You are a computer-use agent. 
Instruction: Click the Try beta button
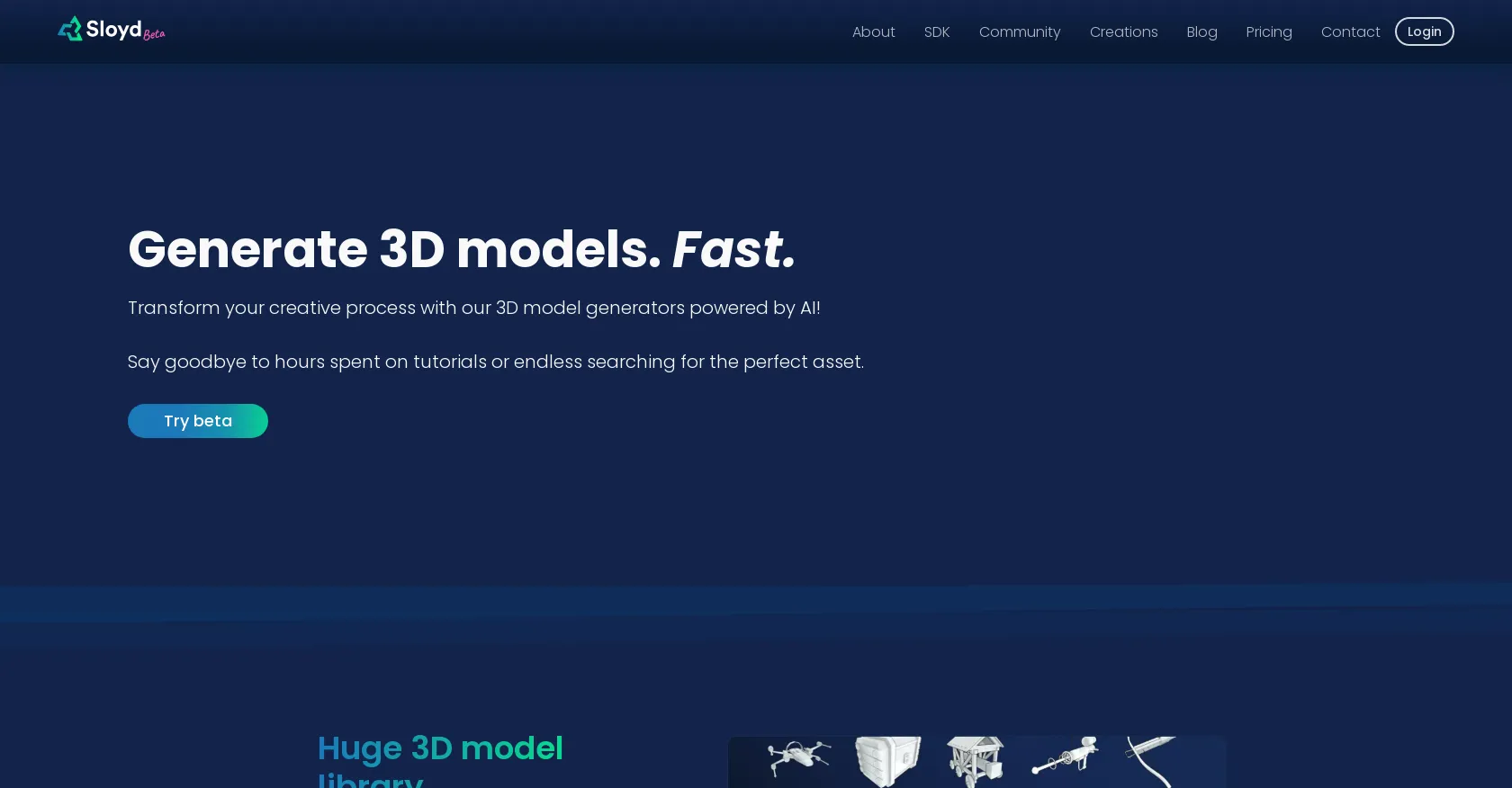click(198, 421)
